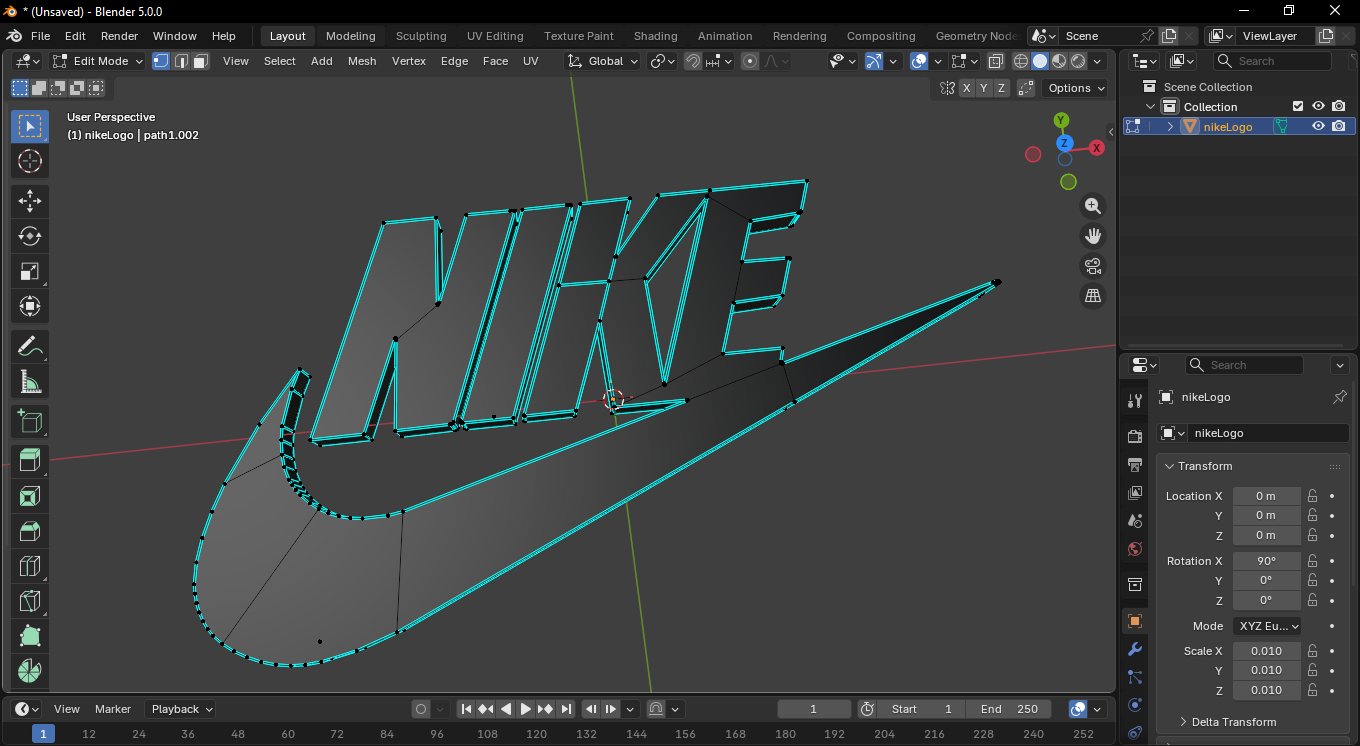Switch to face select mode

pos(200,61)
